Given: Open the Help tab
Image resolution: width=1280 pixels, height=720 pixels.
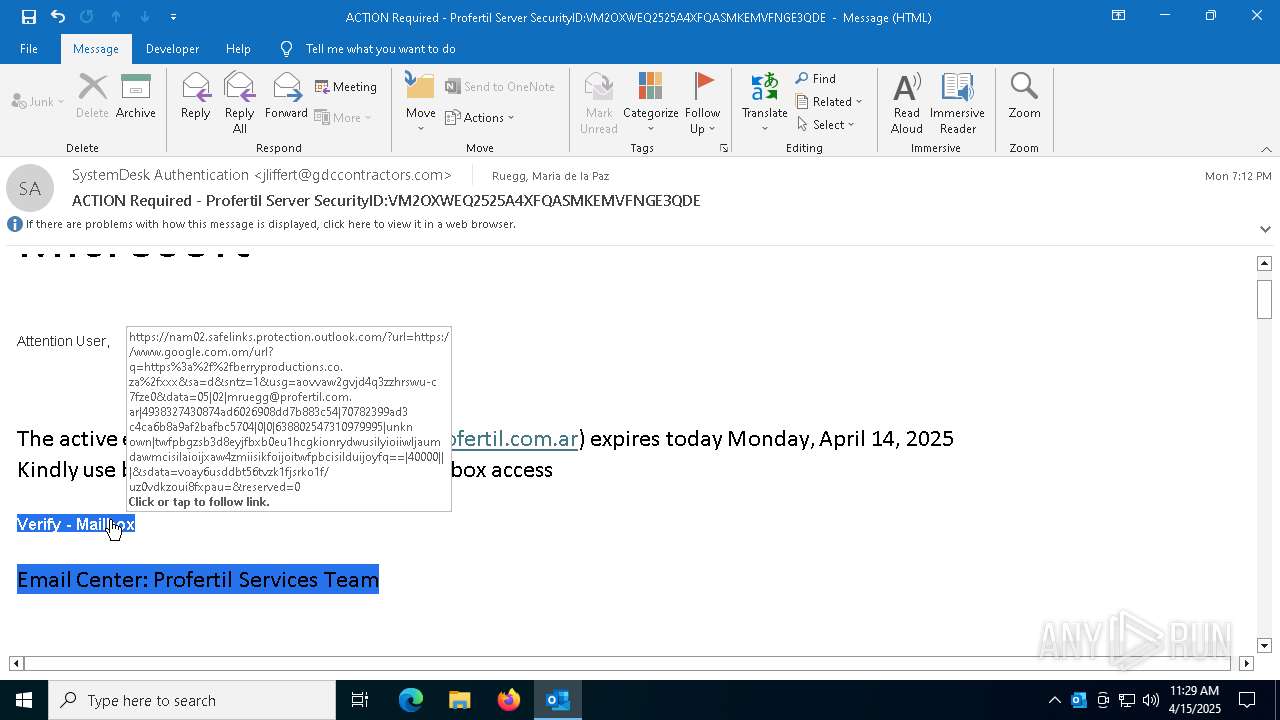Looking at the screenshot, I should (238, 49).
